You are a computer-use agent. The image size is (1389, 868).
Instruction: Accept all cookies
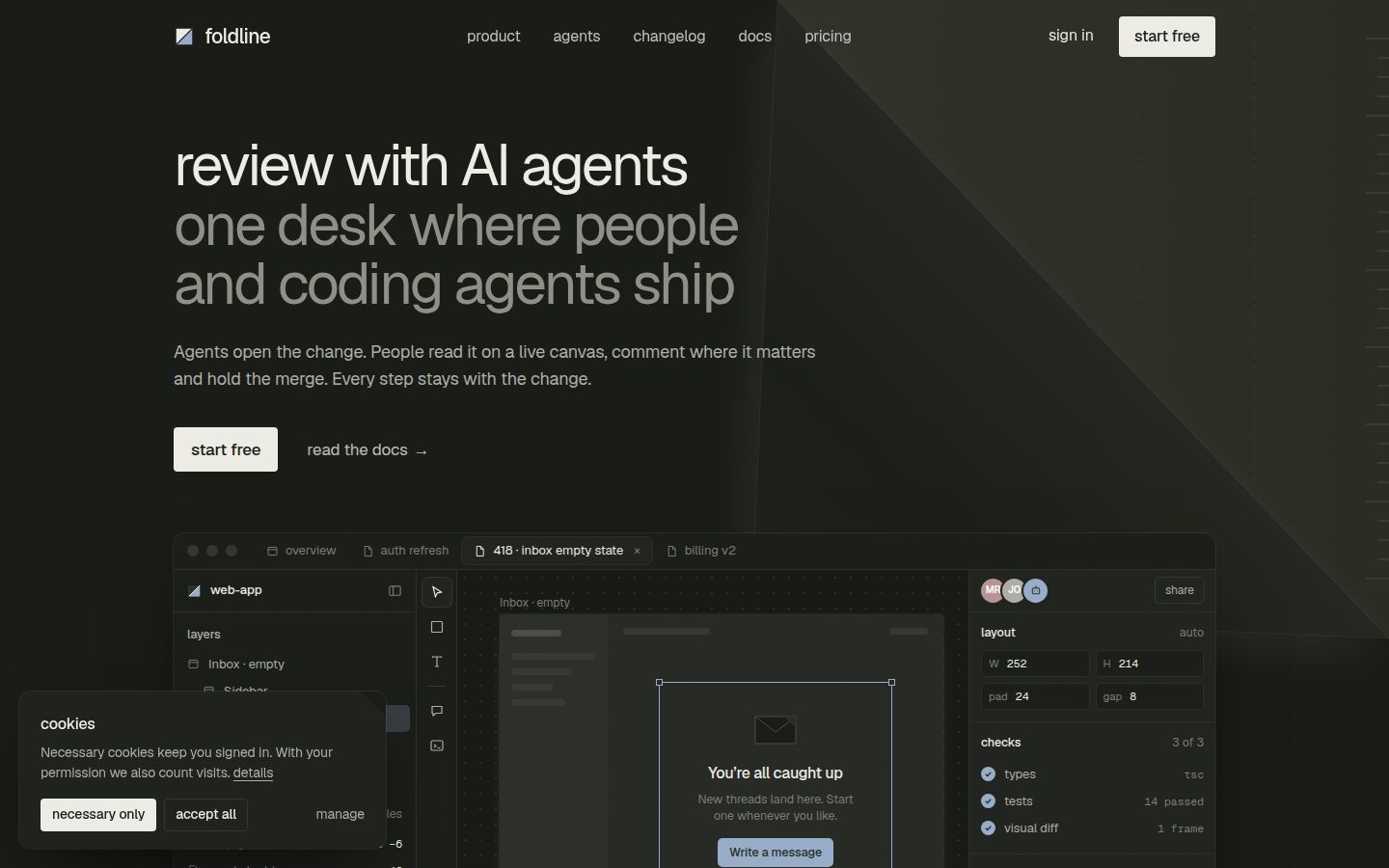(205, 815)
